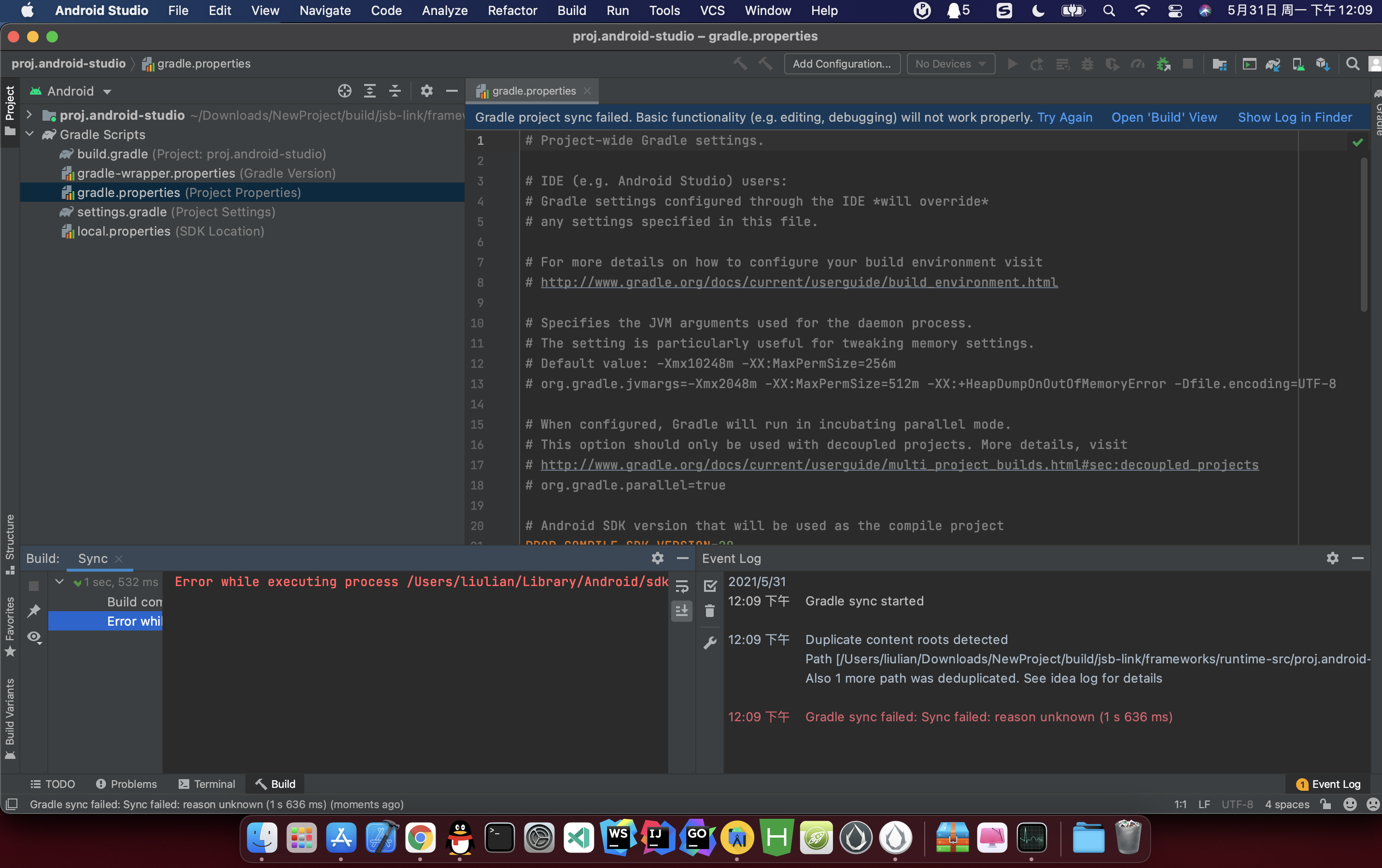This screenshot has width=1382, height=868.
Task: Toggle Soft-Wrap in Build output
Action: click(x=682, y=586)
